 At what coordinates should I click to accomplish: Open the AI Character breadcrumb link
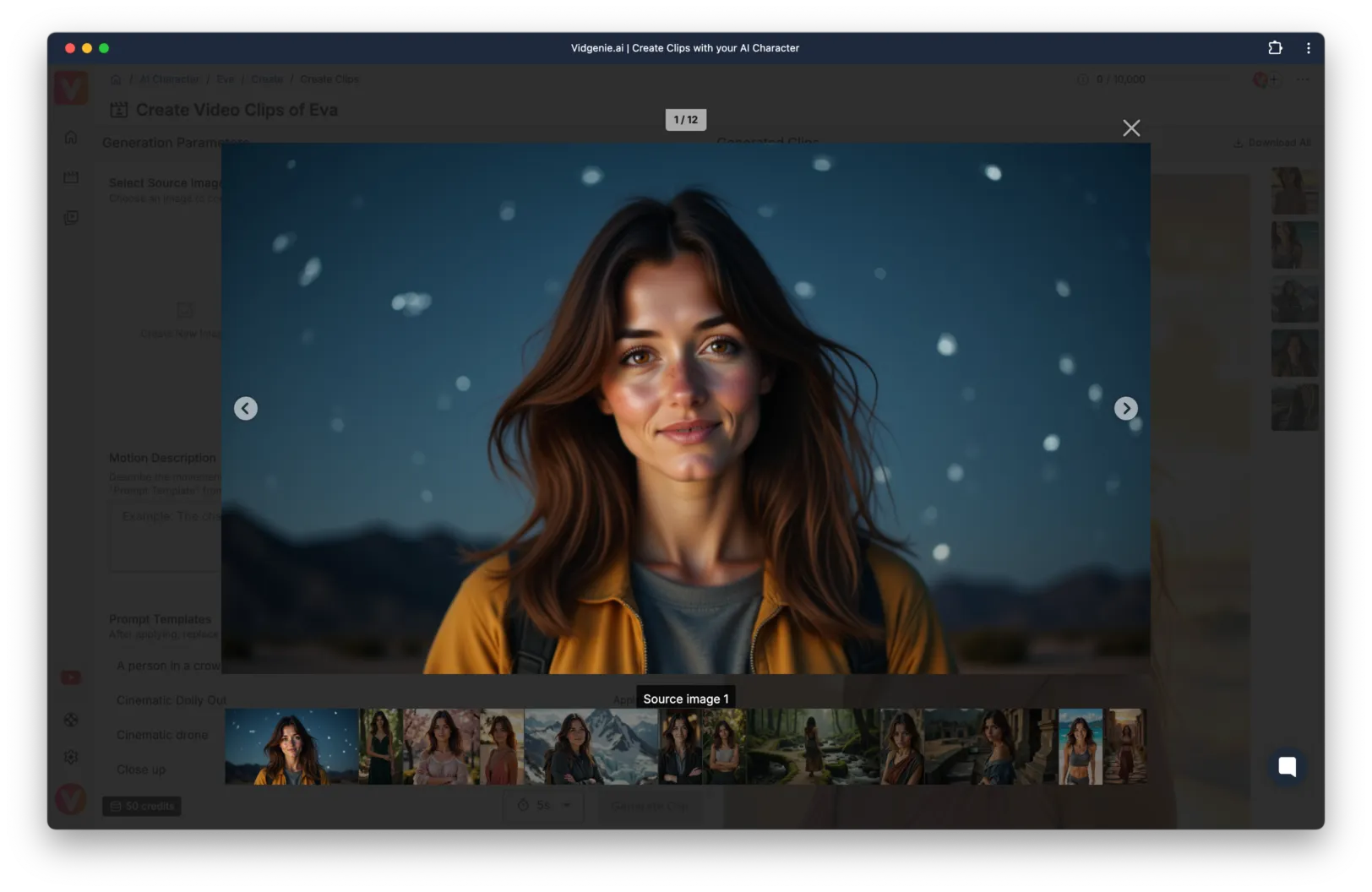170,79
